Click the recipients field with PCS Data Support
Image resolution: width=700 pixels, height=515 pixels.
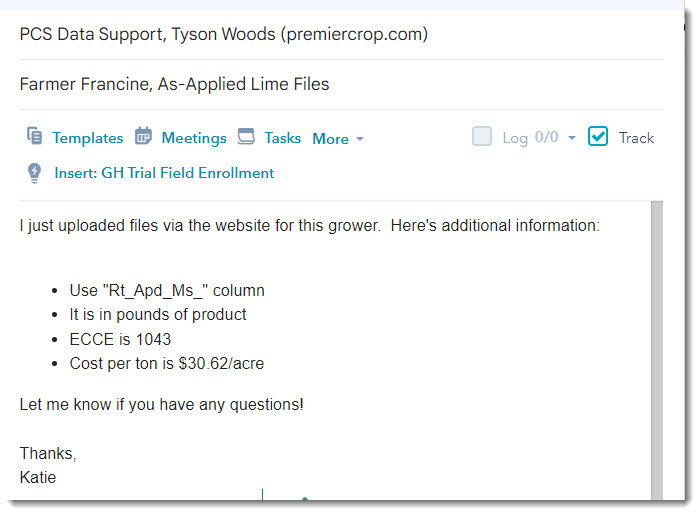click(x=224, y=34)
